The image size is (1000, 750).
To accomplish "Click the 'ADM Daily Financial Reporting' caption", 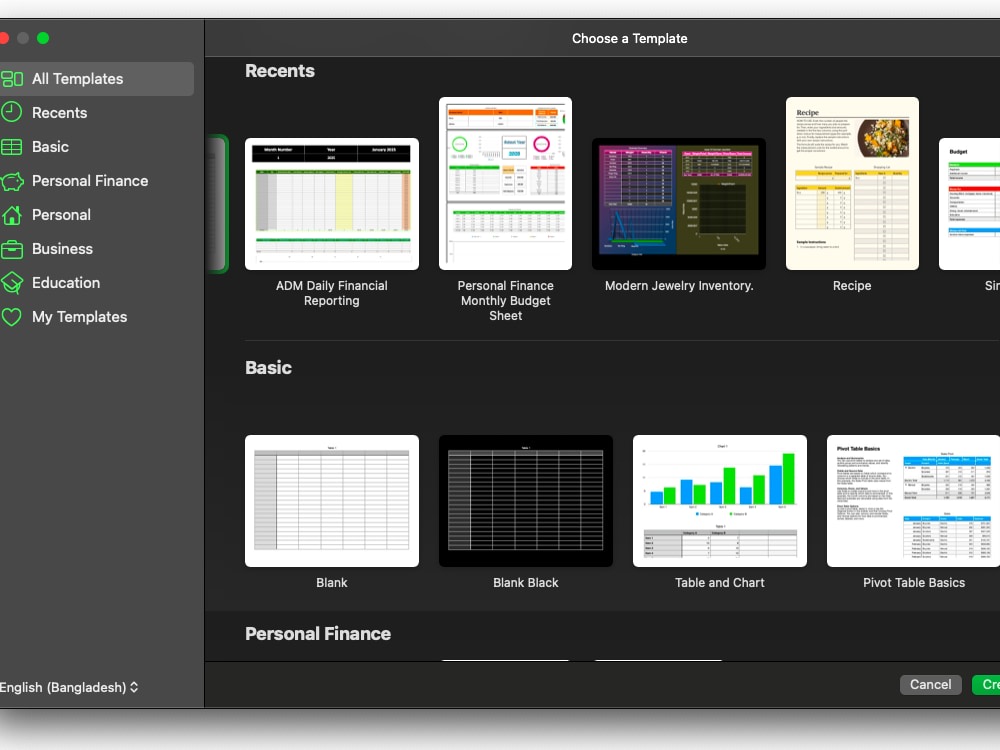I will pos(332,293).
